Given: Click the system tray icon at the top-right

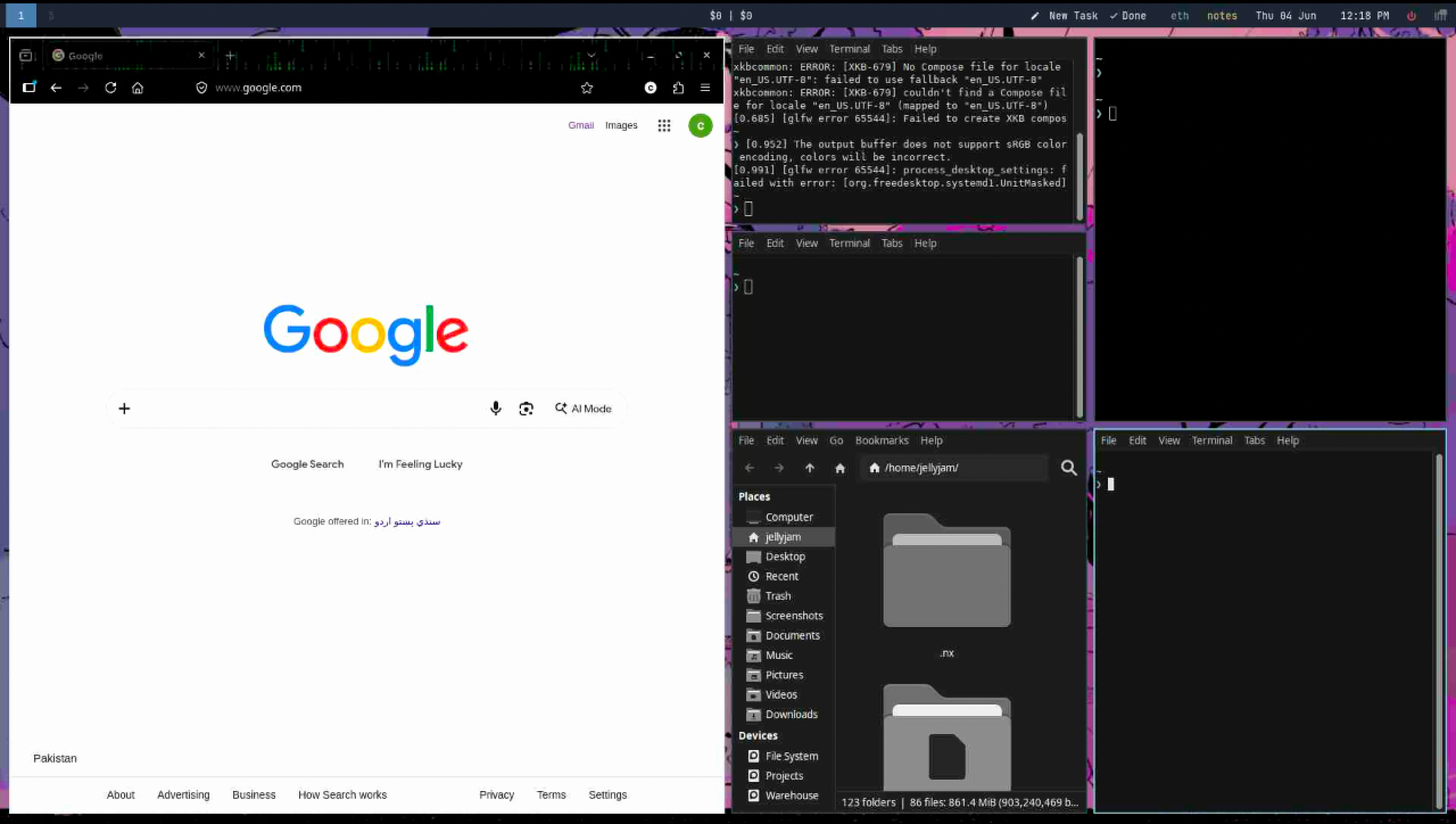Looking at the screenshot, I should (1440, 15).
